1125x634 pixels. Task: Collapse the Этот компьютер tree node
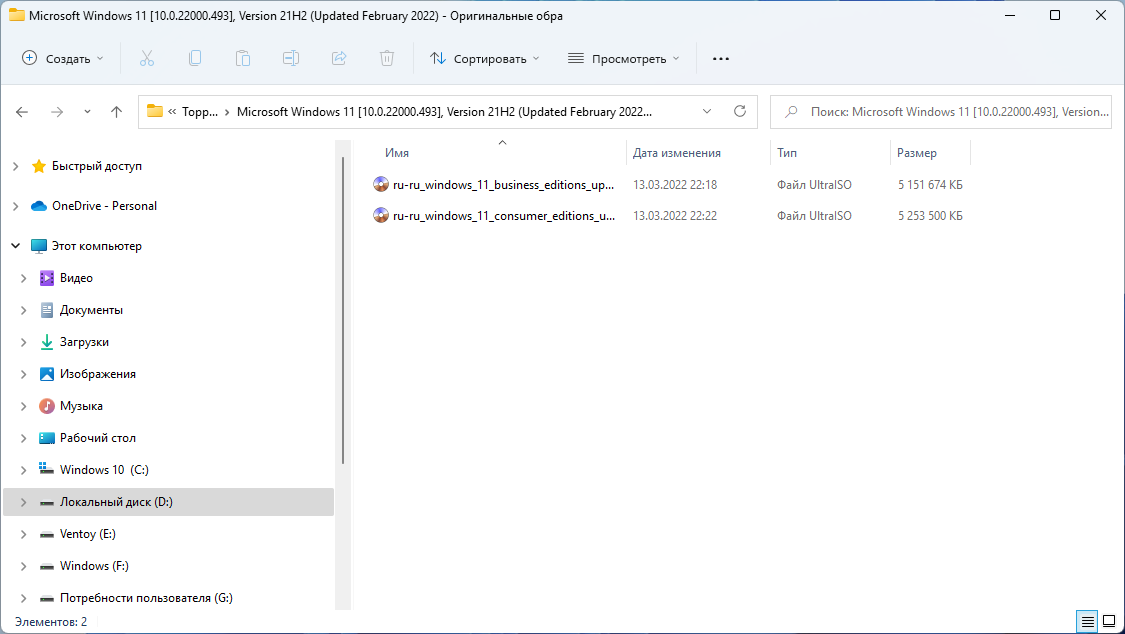(x=15, y=246)
